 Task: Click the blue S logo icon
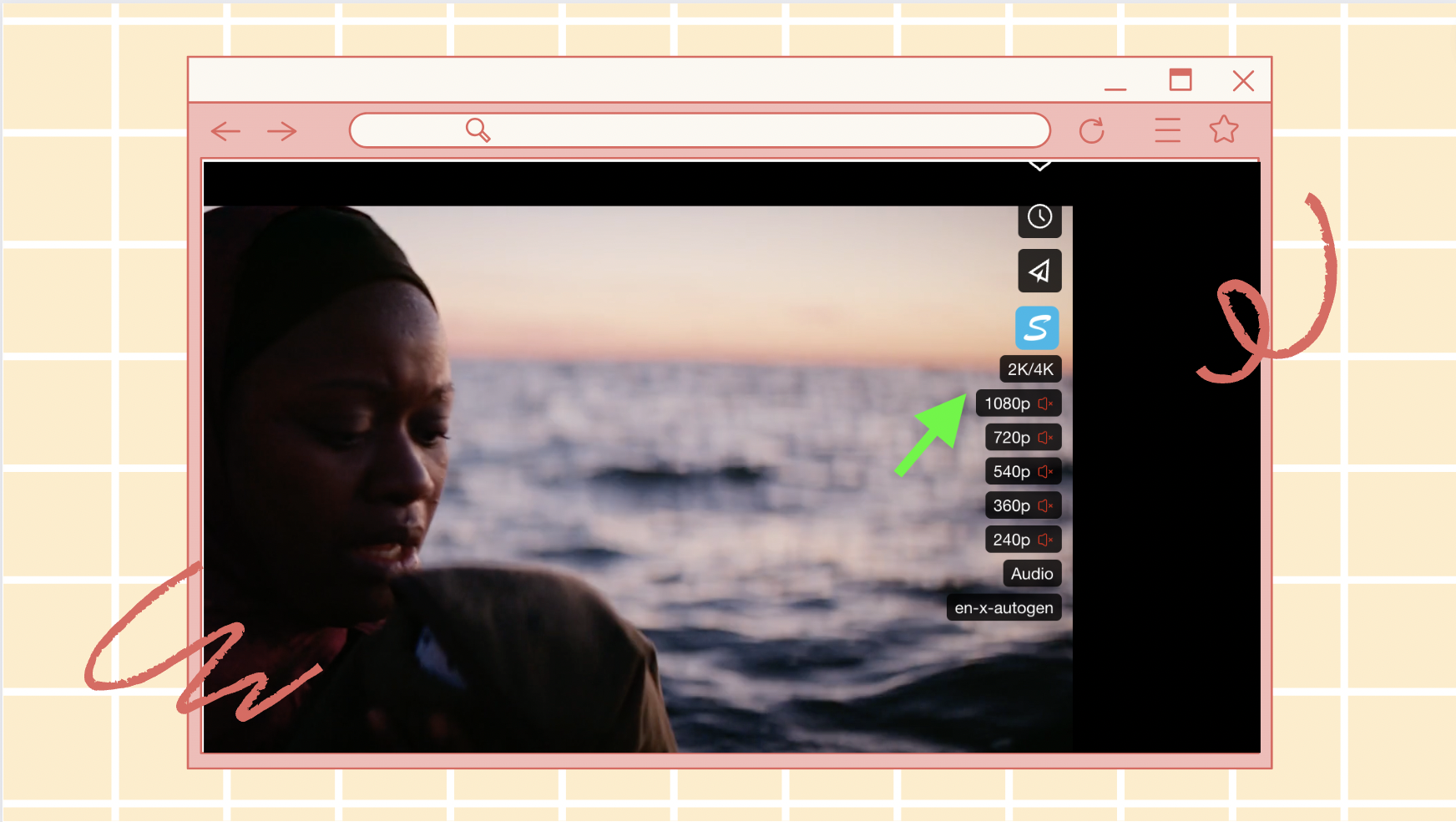click(1037, 327)
